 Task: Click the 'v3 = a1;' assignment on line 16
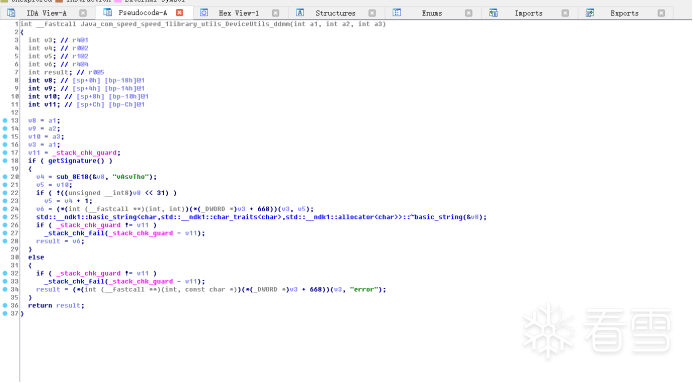click(44, 144)
